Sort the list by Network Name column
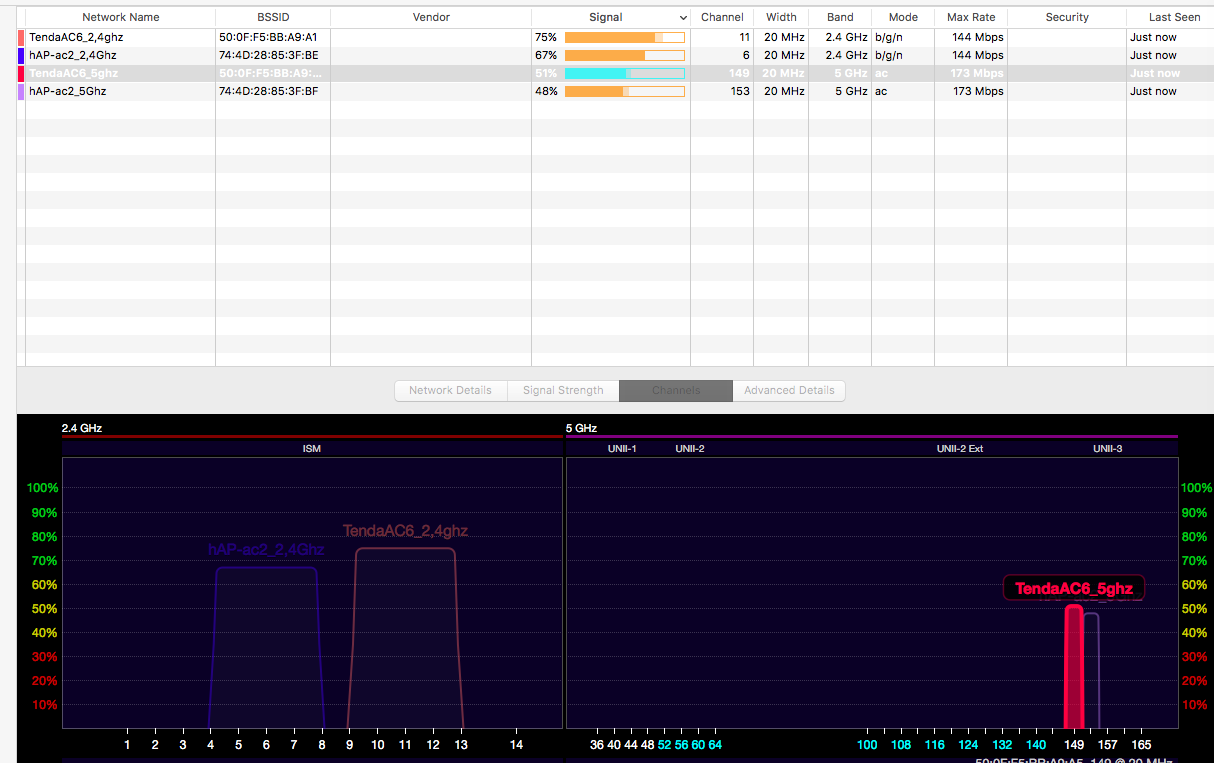The width and height of the screenshot is (1214, 763). [x=120, y=17]
